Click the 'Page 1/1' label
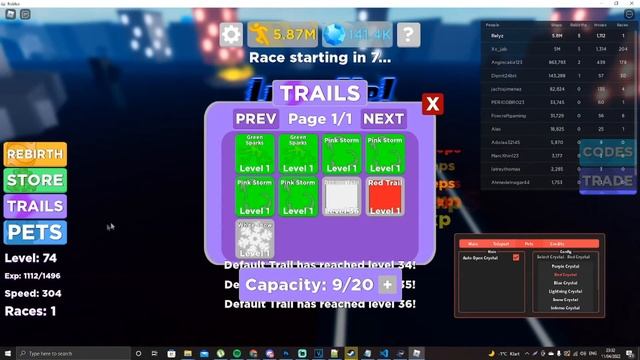The height and width of the screenshot is (360, 640). click(320, 119)
